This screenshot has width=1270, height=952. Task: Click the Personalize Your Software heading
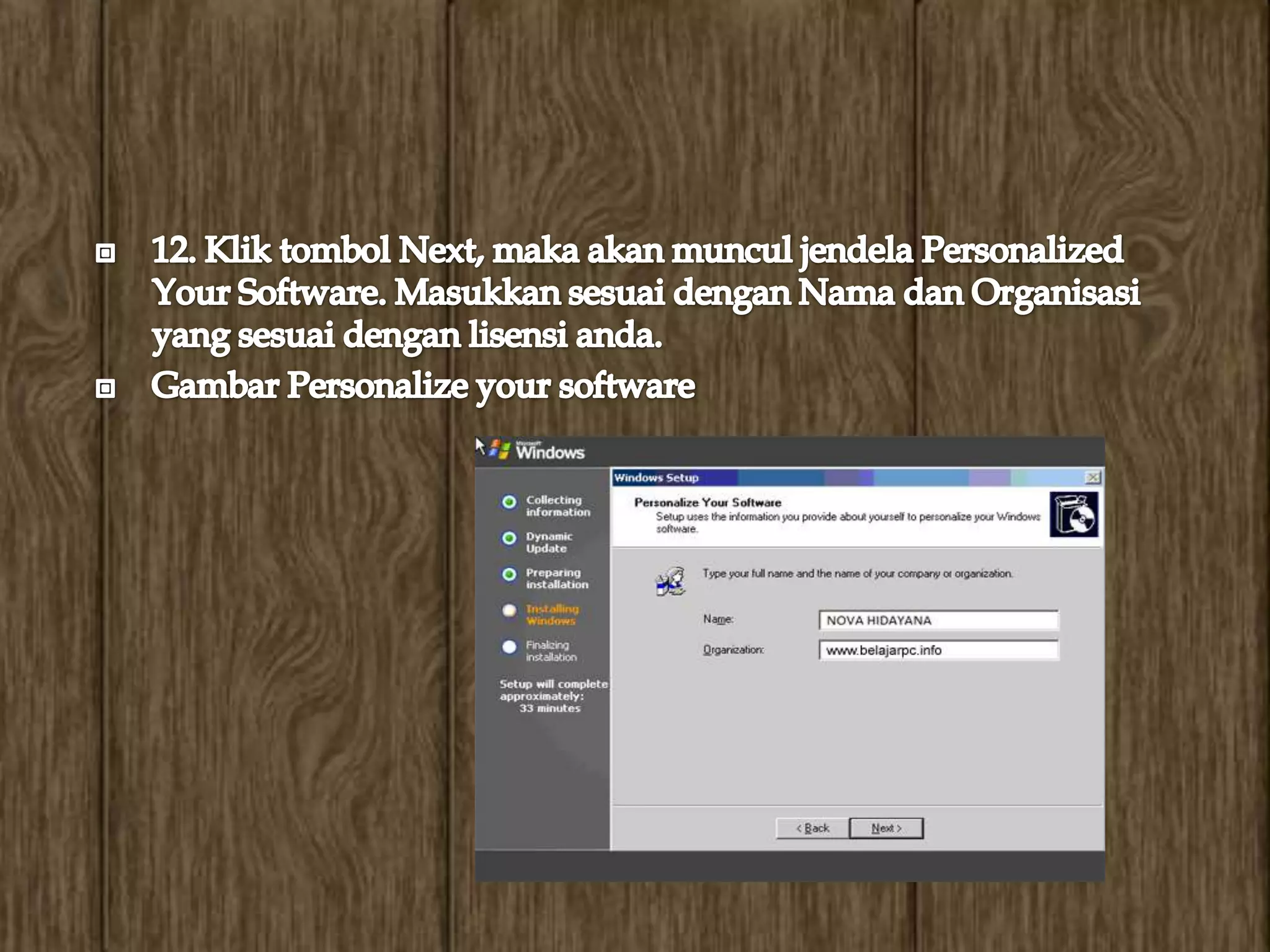(708, 503)
